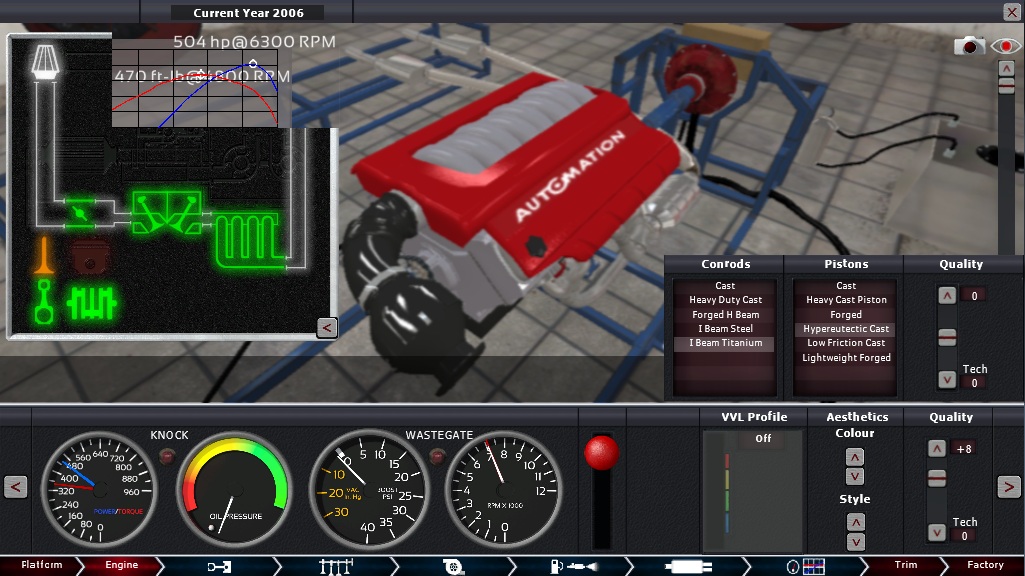Decrease lower Quality with down arrow
This screenshot has width=1025, height=576.
[x=937, y=532]
